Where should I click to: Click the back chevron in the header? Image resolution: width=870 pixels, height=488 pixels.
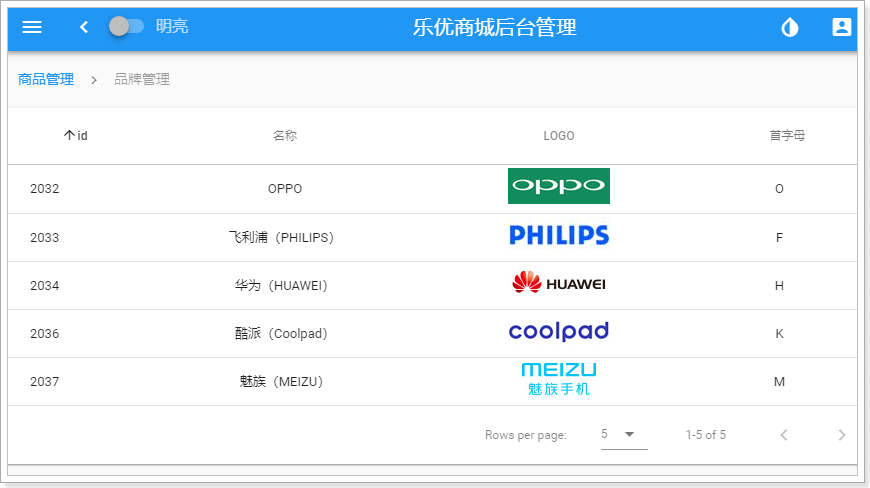(x=84, y=27)
